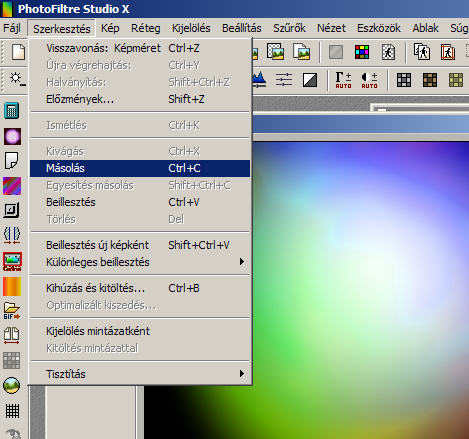Click the red-framed picture icon
469x439 pixels.
click(x=12, y=261)
